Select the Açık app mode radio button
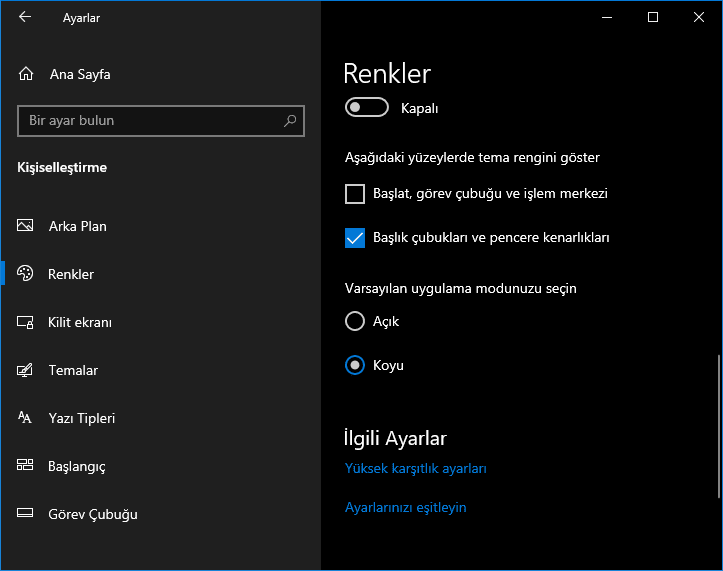Image resolution: width=723 pixels, height=571 pixels. (355, 321)
